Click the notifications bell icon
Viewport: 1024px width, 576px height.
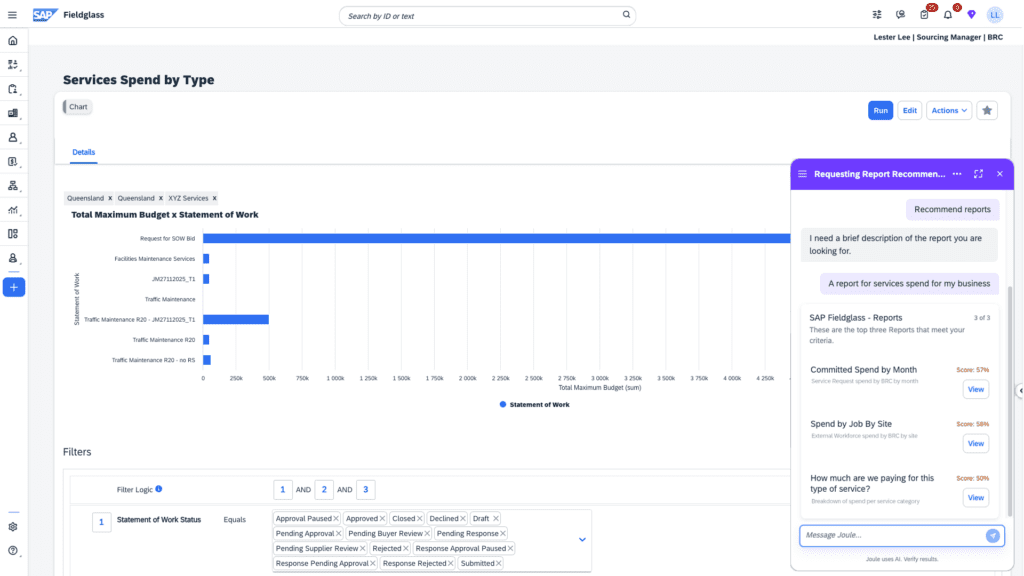point(948,15)
